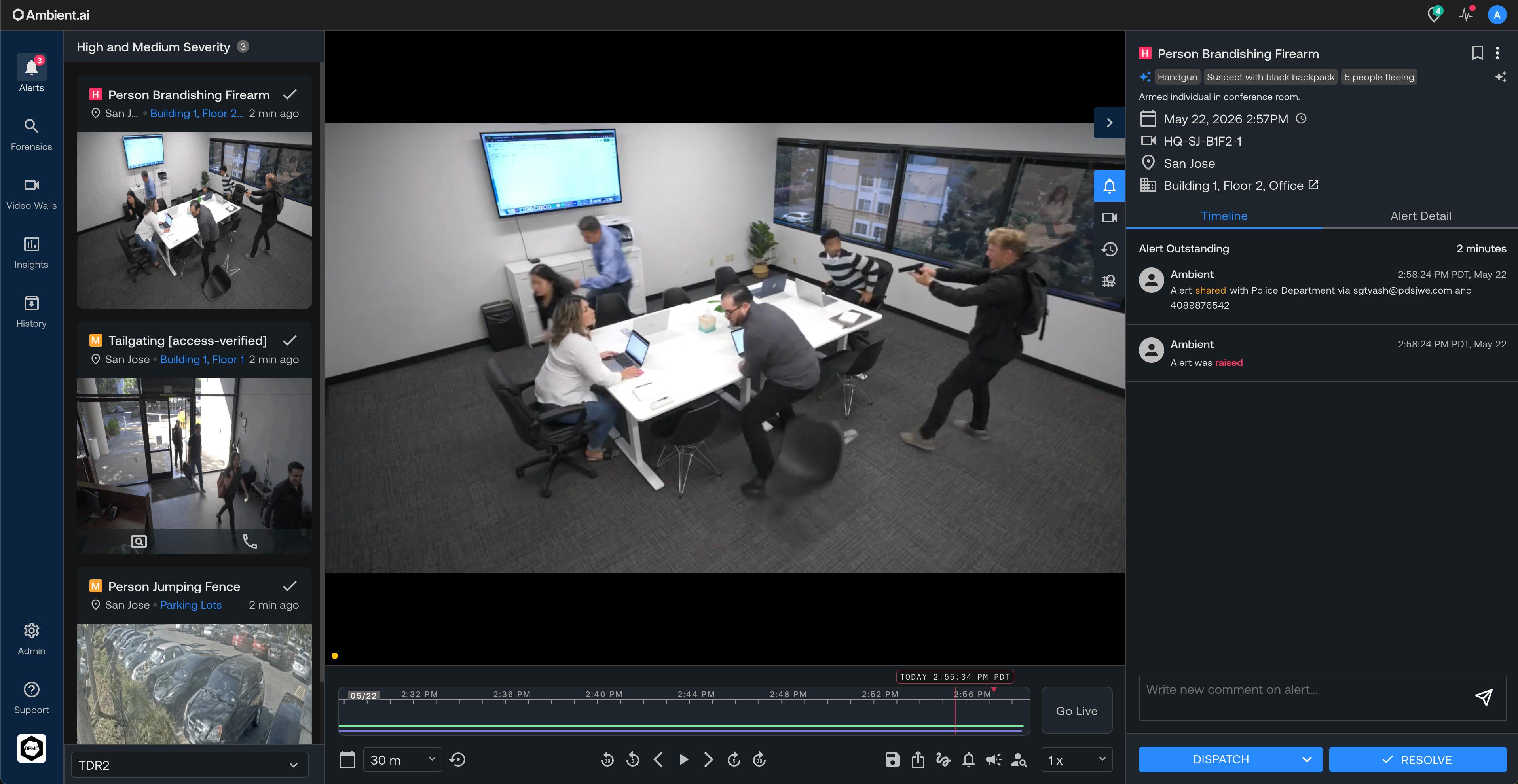Click the red alert marker on timeline
Image resolution: width=1518 pixels, height=784 pixels.
point(994,690)
